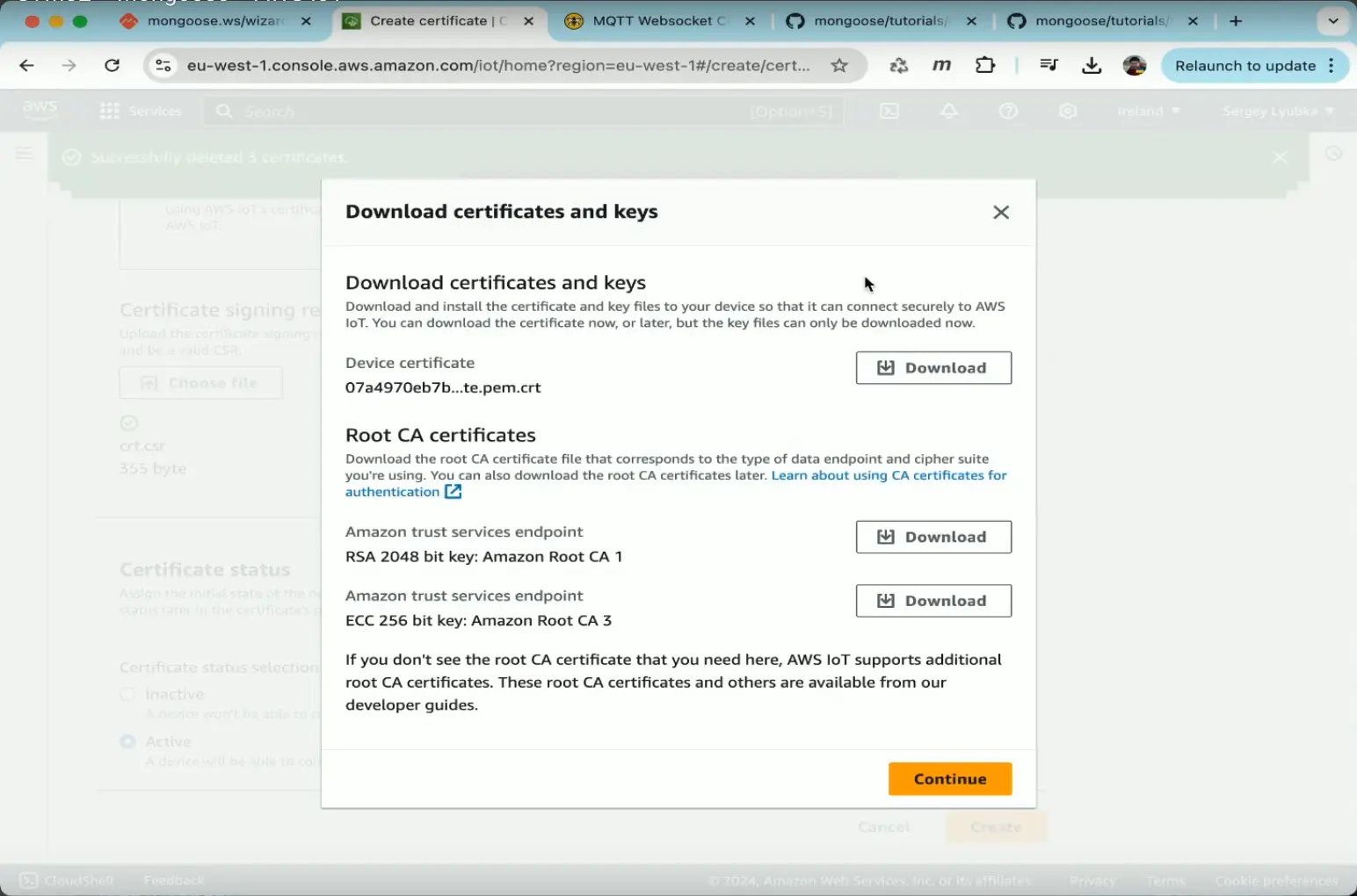
Task: Open a new browser tab
Action: [x=1236, y=21]
